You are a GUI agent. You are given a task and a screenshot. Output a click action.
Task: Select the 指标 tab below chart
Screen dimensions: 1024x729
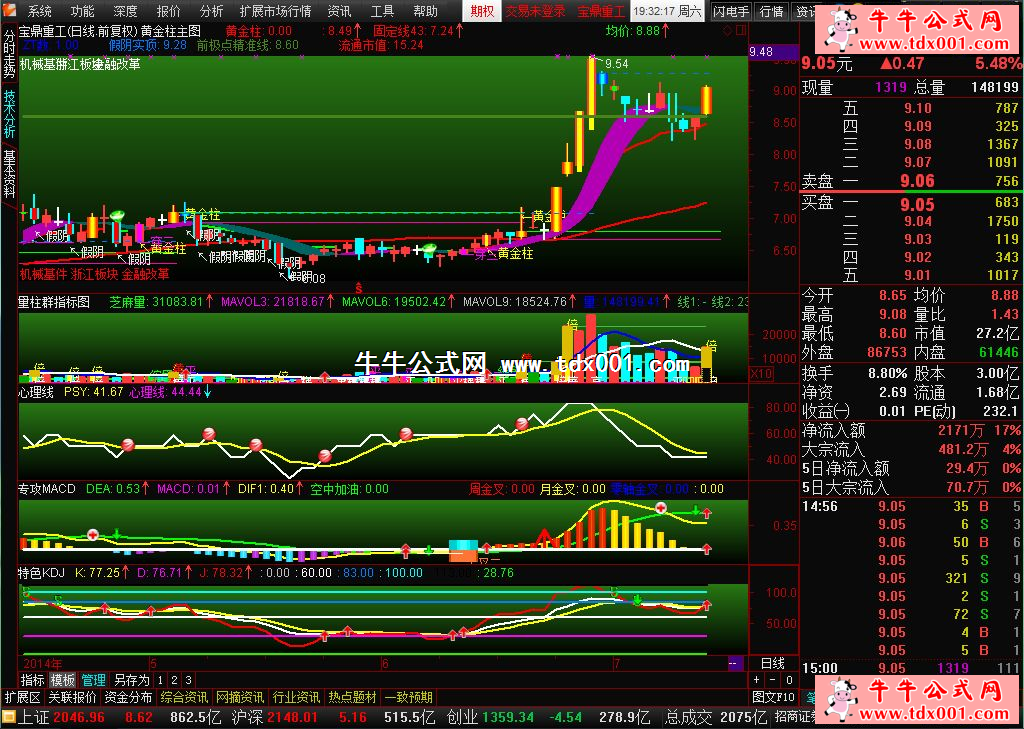33,680
